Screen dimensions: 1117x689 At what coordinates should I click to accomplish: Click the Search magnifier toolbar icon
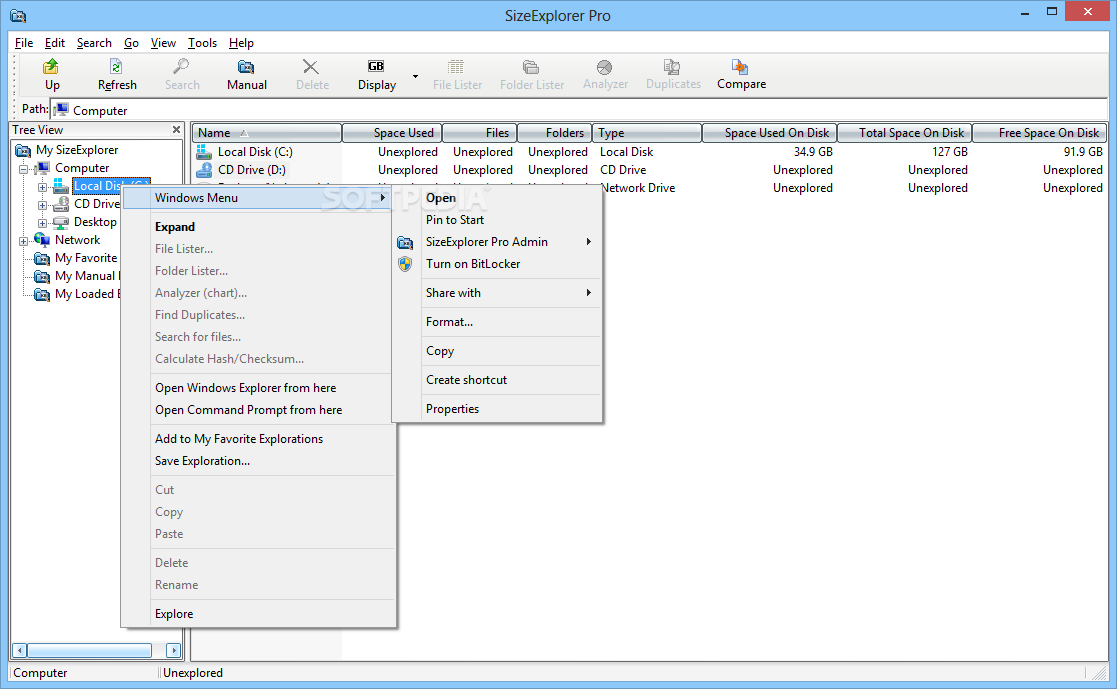coord(182,67)
